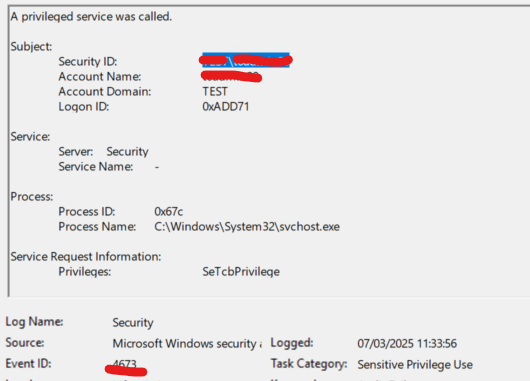Select the 'Sensitive Privilege Use' category value
This screenshot has width=530, height=381.
415,364
